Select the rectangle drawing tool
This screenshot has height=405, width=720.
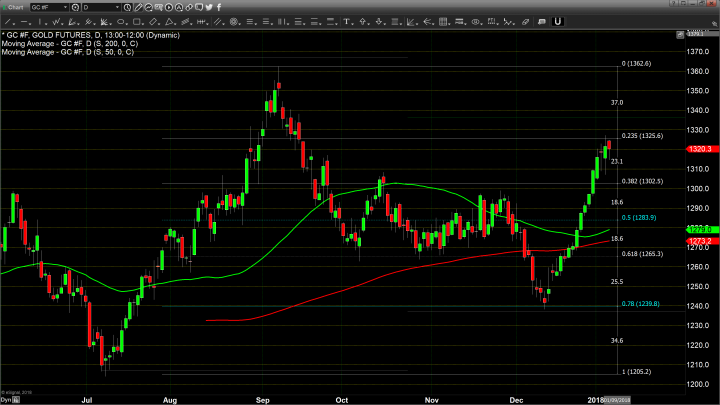[136, 21]
